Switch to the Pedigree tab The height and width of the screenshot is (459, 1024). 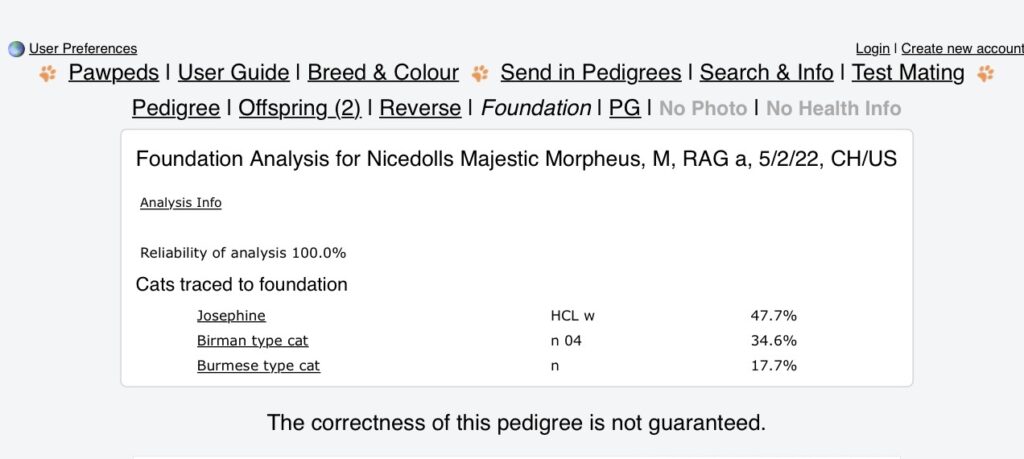point(176,108)
